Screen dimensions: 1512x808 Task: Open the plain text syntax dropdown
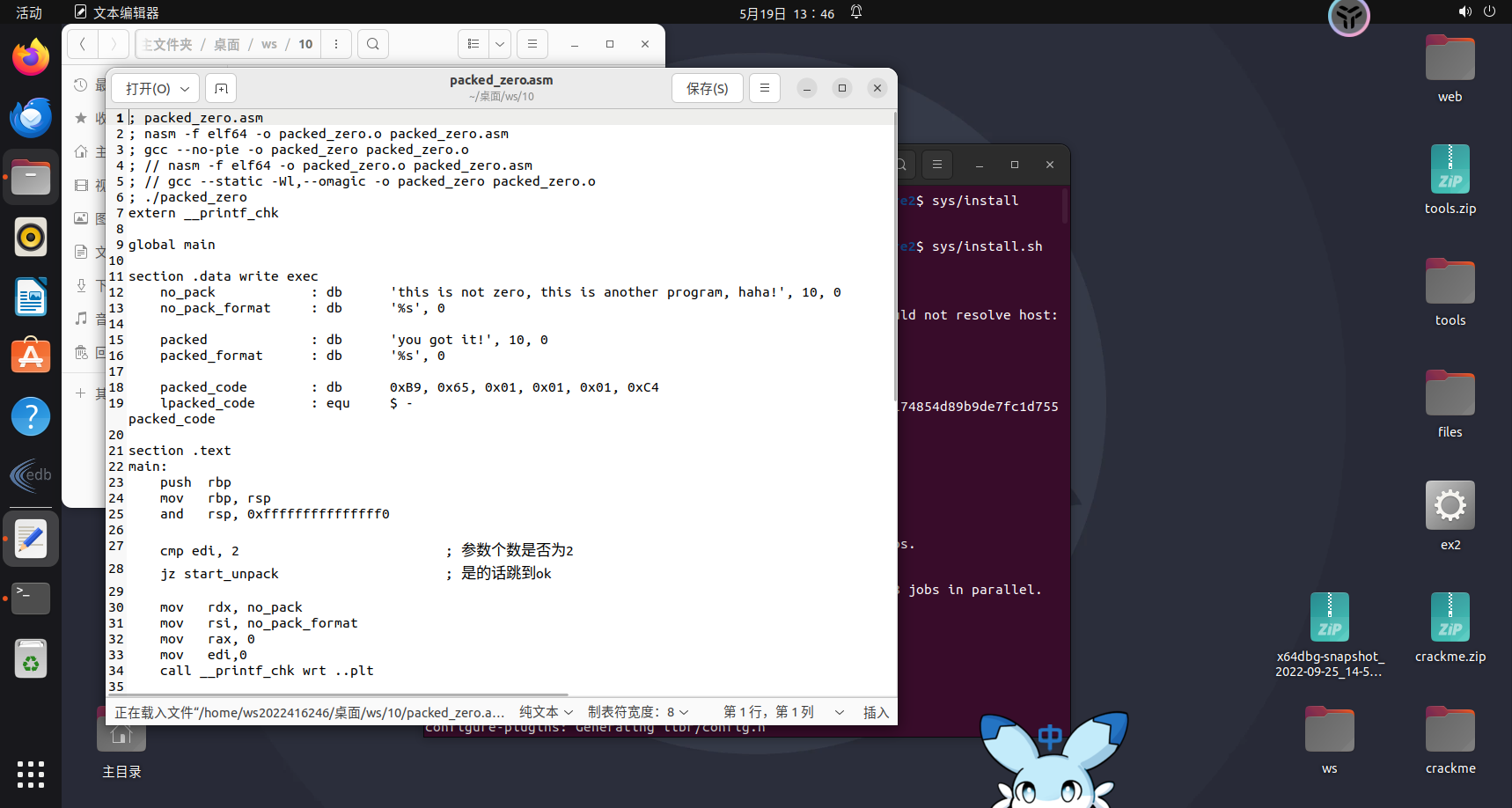coord(546,712)
